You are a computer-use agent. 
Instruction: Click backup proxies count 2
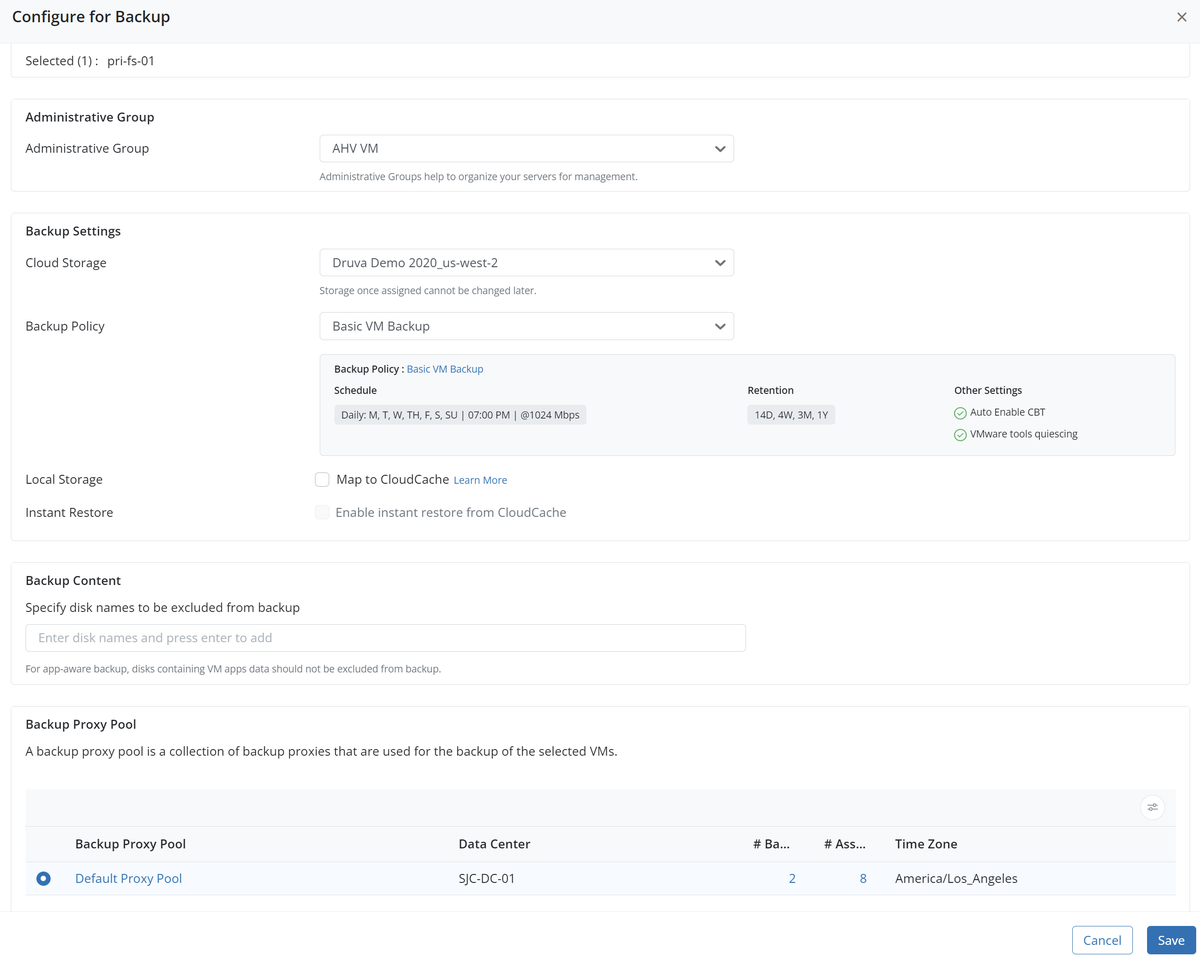(x=792, y=879)
